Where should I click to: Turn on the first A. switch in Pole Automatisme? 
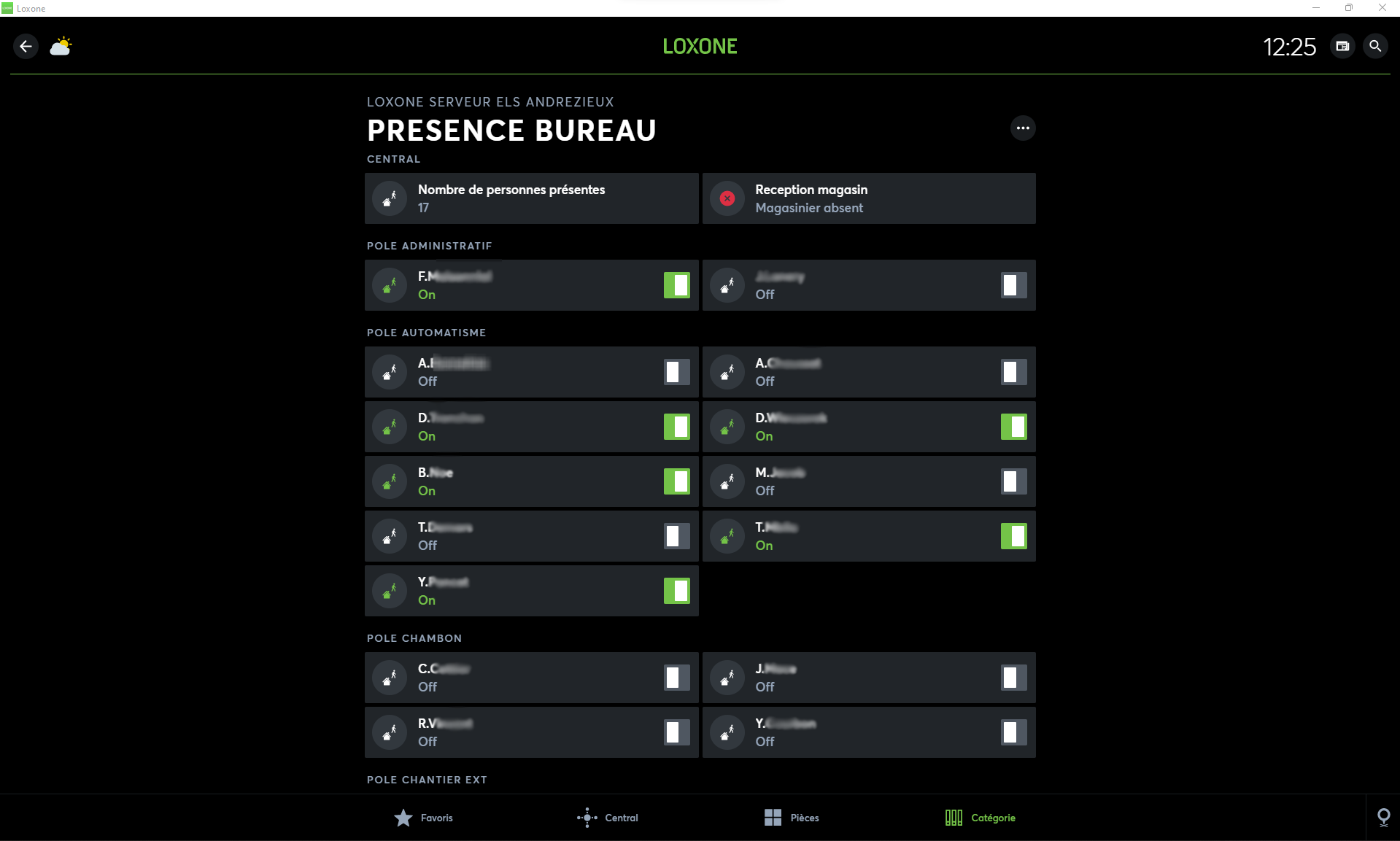[676, 372]
